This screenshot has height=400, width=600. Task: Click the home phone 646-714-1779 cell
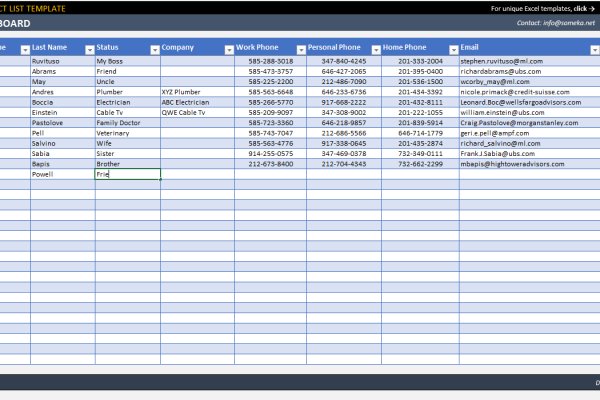(x=420, y=133)
